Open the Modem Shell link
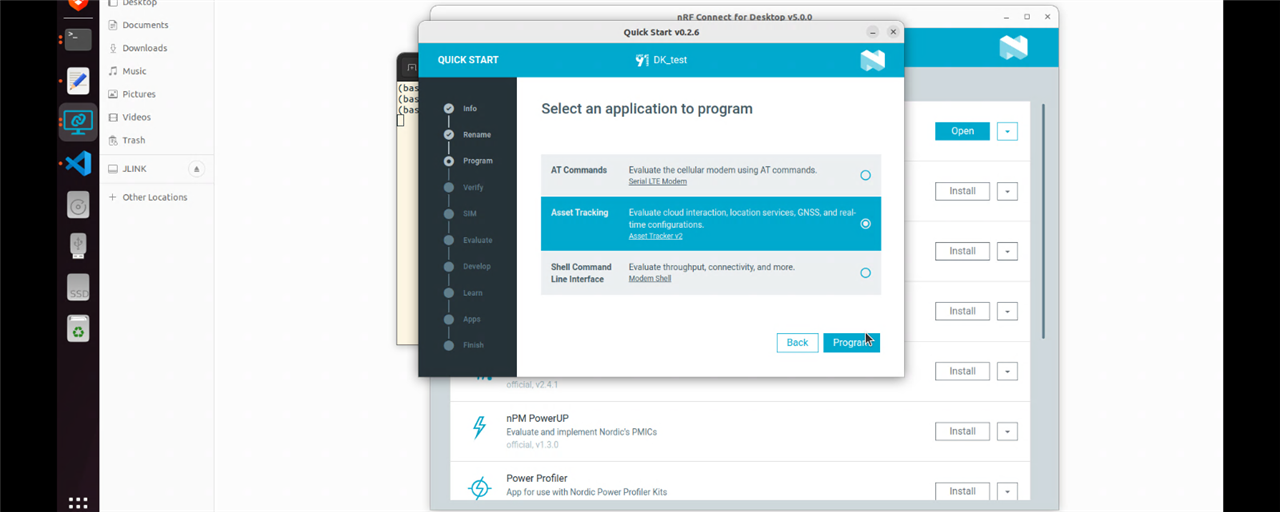1280x512 pixels. pos(650,279)
